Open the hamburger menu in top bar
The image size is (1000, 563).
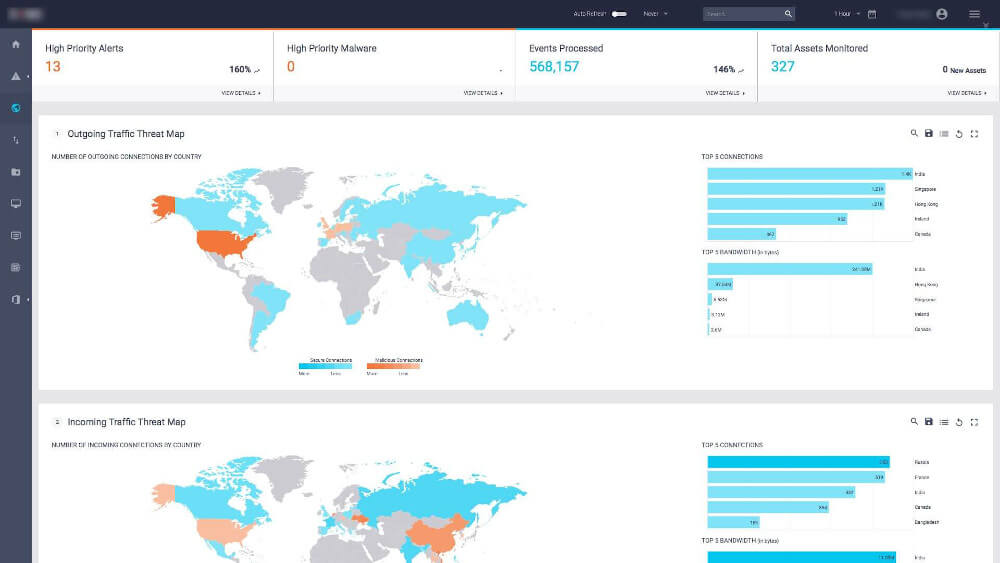click(x=974, y=14)
